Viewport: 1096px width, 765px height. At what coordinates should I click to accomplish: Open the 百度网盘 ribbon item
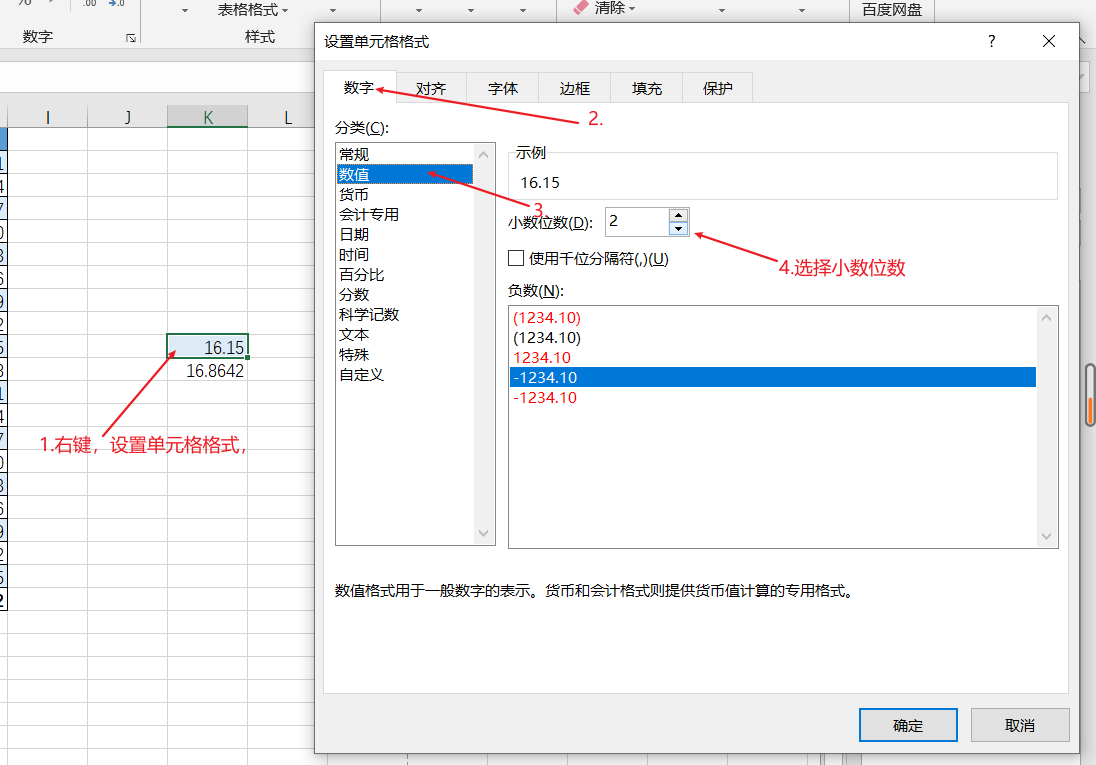(892, 10)
